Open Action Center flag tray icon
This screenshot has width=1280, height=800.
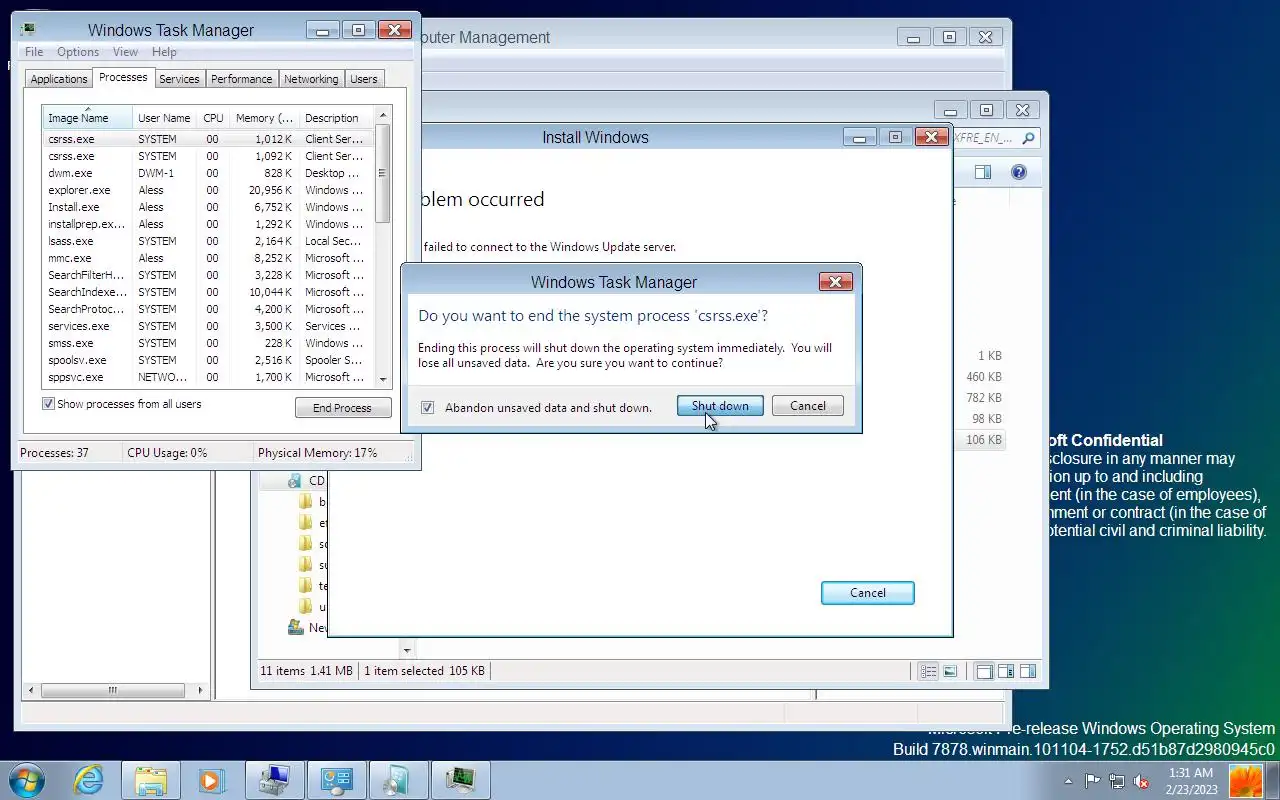(x=1092, y=781)
